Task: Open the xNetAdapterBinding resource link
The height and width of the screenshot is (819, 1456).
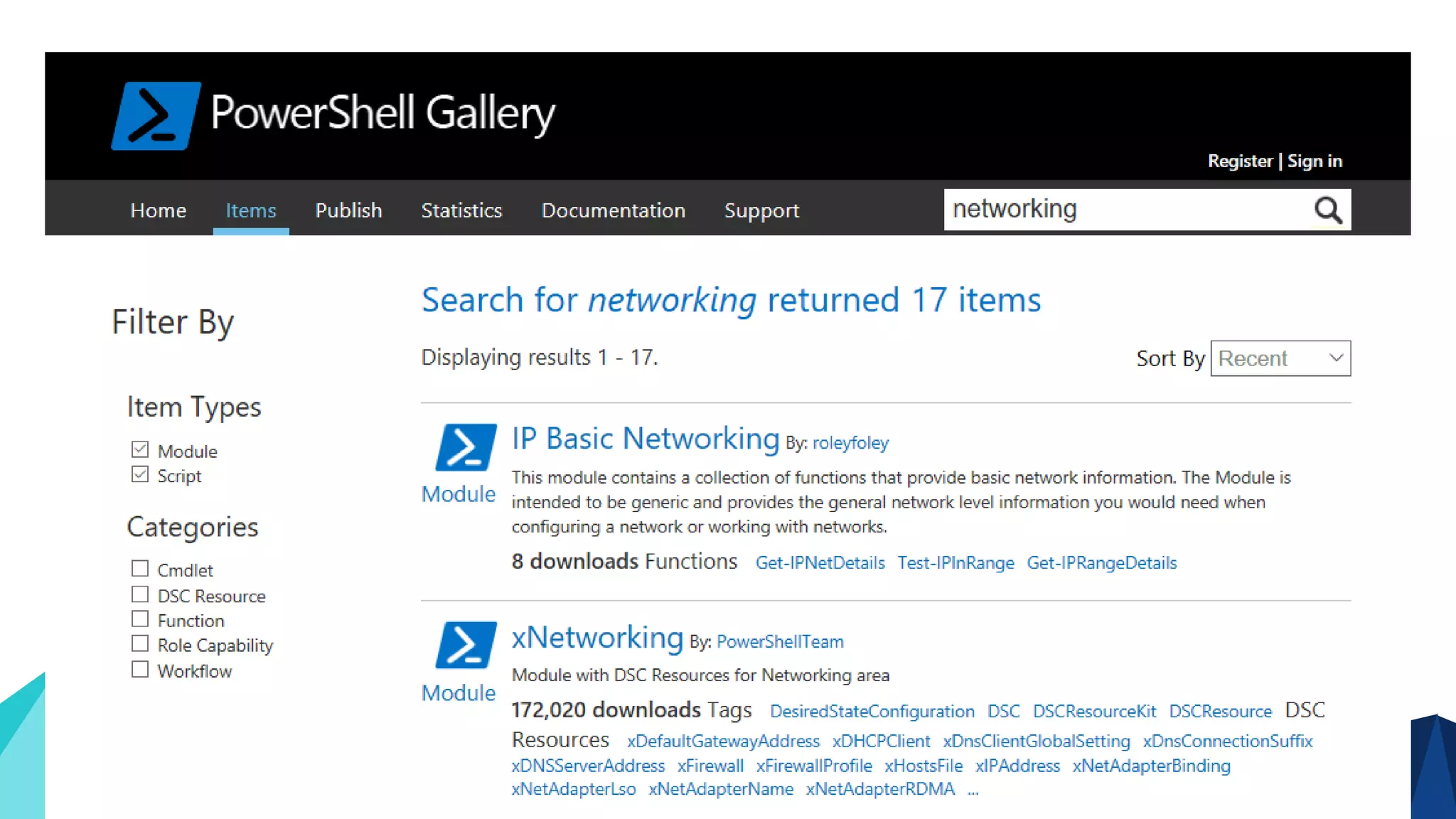Action: (x=1151, y=766)
